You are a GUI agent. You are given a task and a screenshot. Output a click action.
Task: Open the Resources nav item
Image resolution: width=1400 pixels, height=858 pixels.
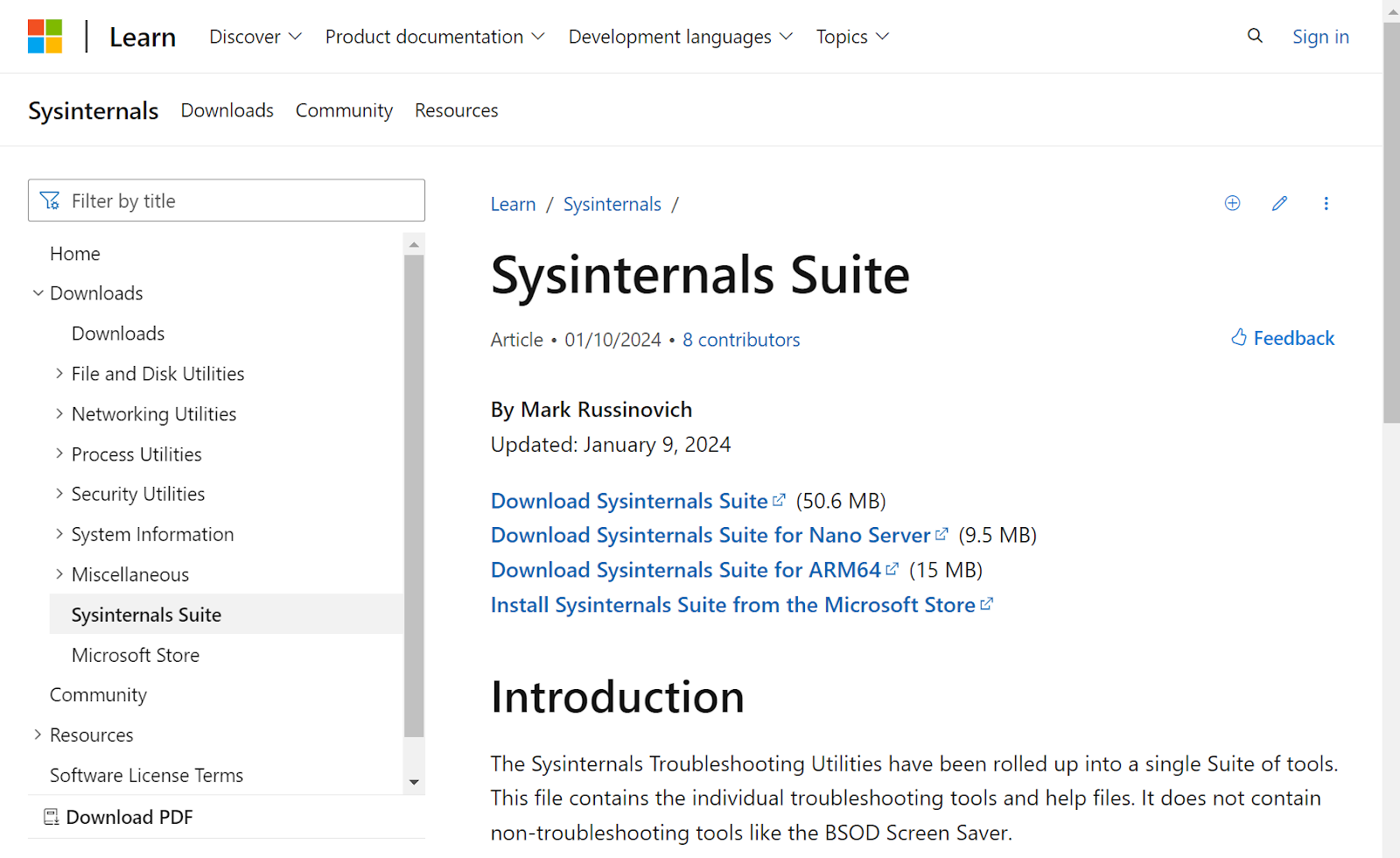coord(457,110)
